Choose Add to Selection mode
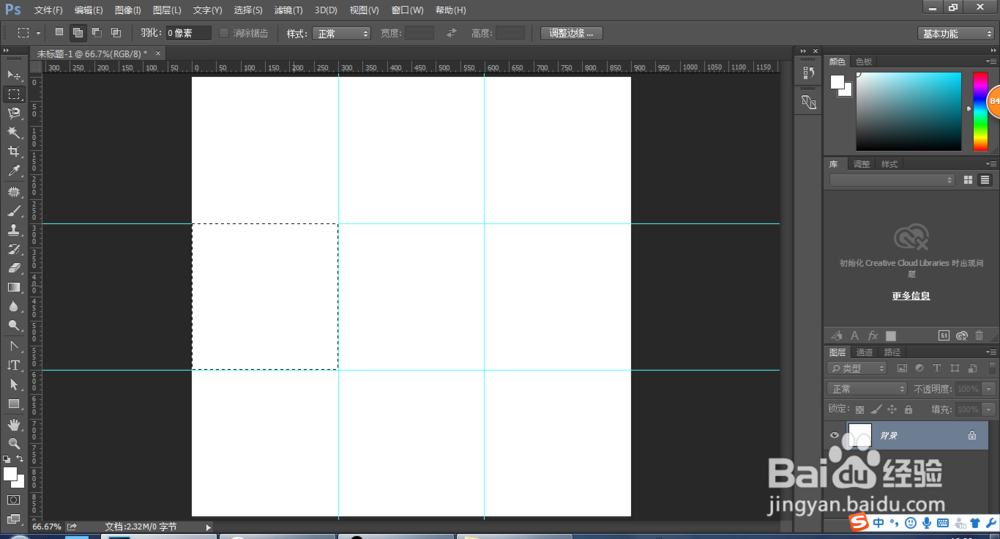The height and width of the screenshot is (539, 1000). pos(78,33)
